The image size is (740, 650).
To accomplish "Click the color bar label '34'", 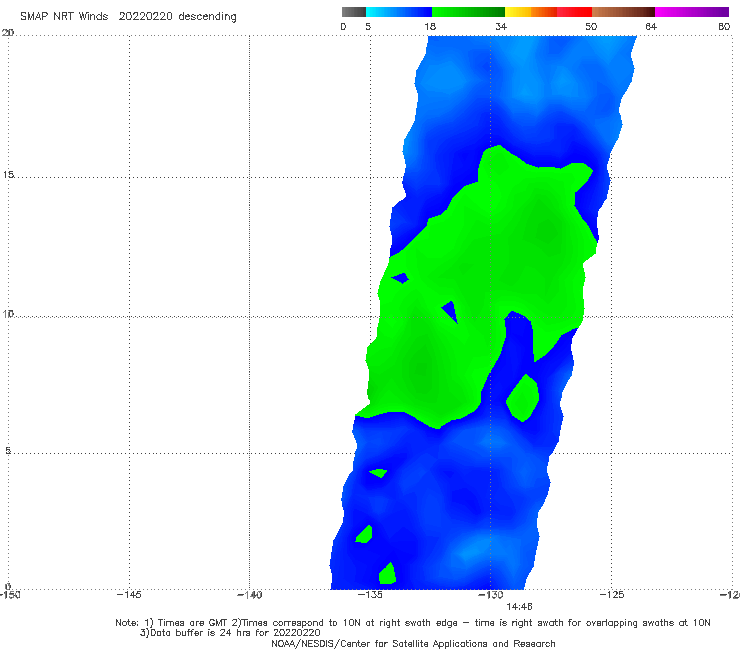I will 501,27.
